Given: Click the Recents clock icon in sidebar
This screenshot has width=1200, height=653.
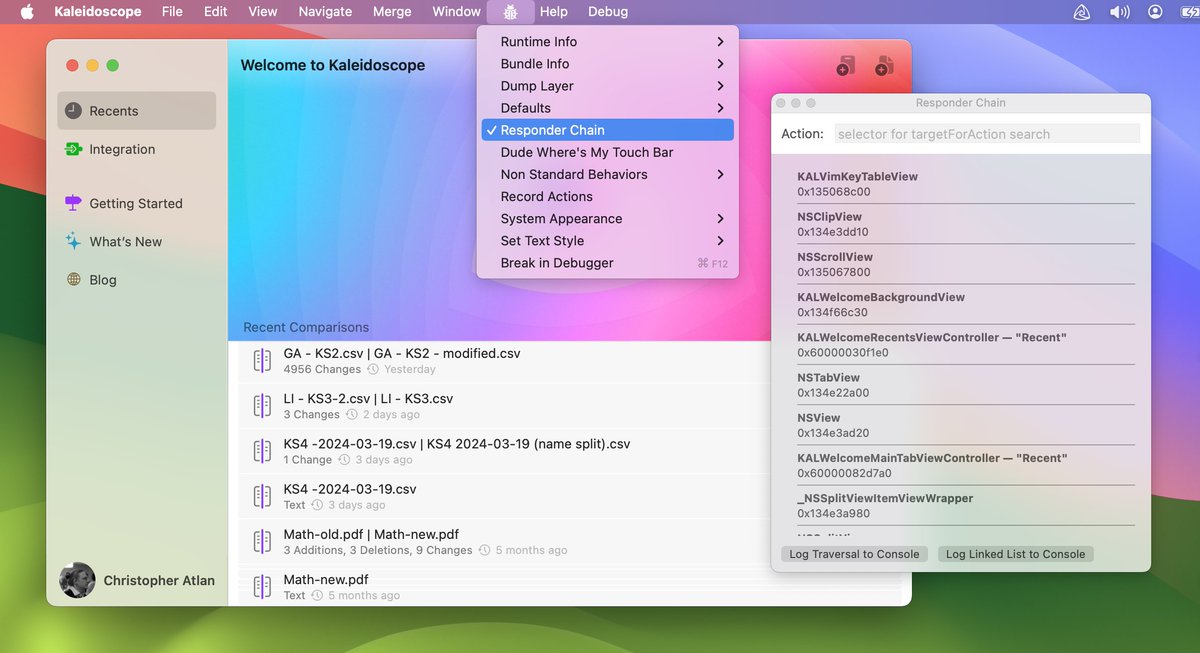Looking at the screenshot, I should [73, 111].
